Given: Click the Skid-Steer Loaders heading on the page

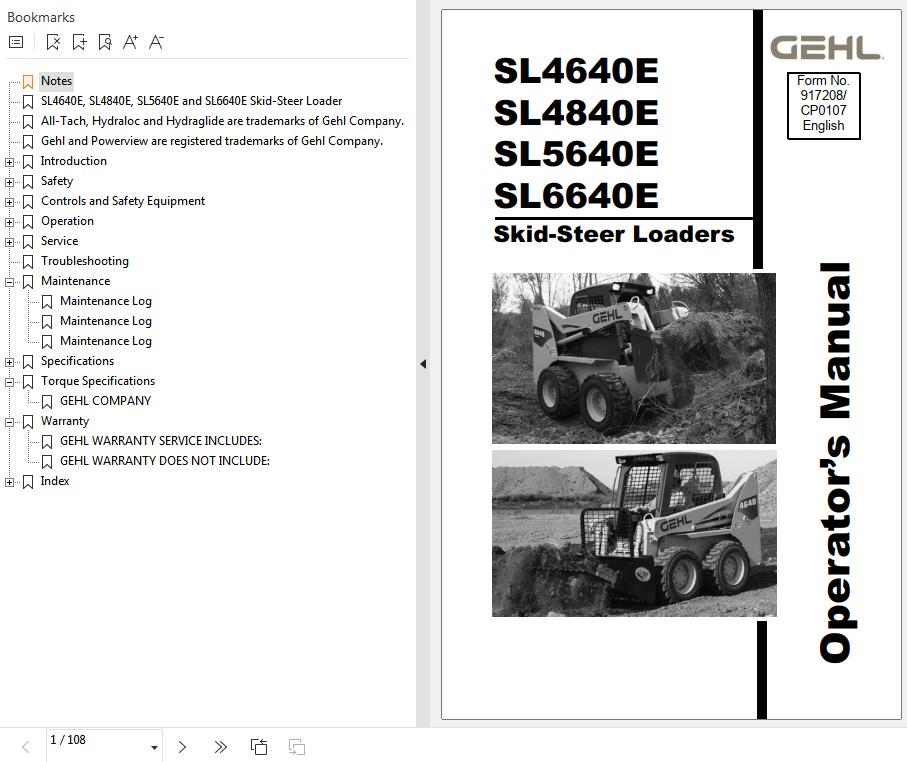Looking at the screenshot, I should click(x=614, y=234).
